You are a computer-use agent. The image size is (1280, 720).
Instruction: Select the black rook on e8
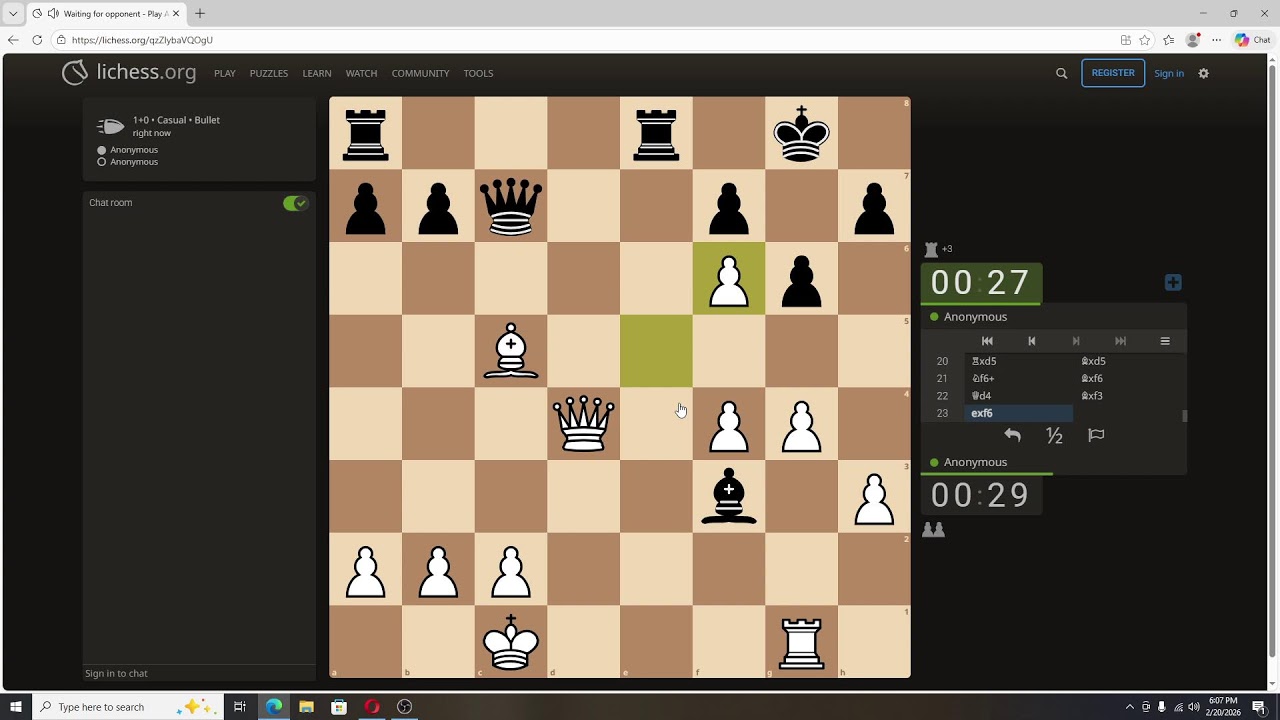click(x=656, y=133)
